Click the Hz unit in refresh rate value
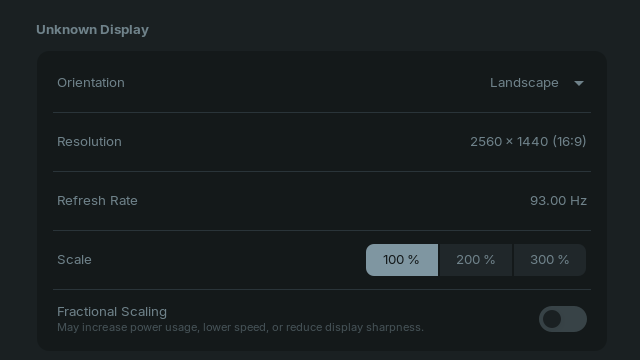640x360 pixels. [x=578, y=201]
